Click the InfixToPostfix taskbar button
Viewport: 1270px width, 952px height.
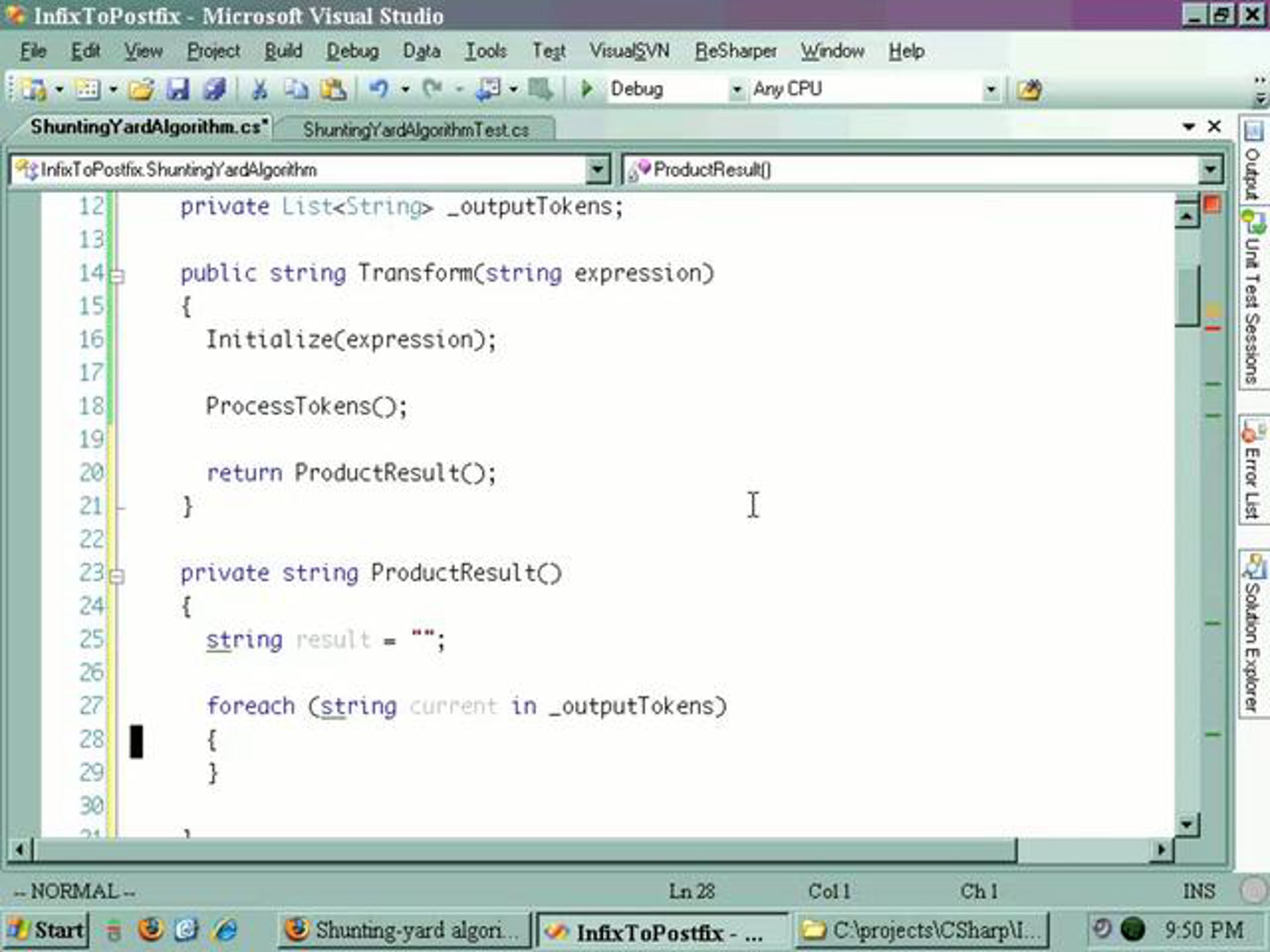point(663,931)
